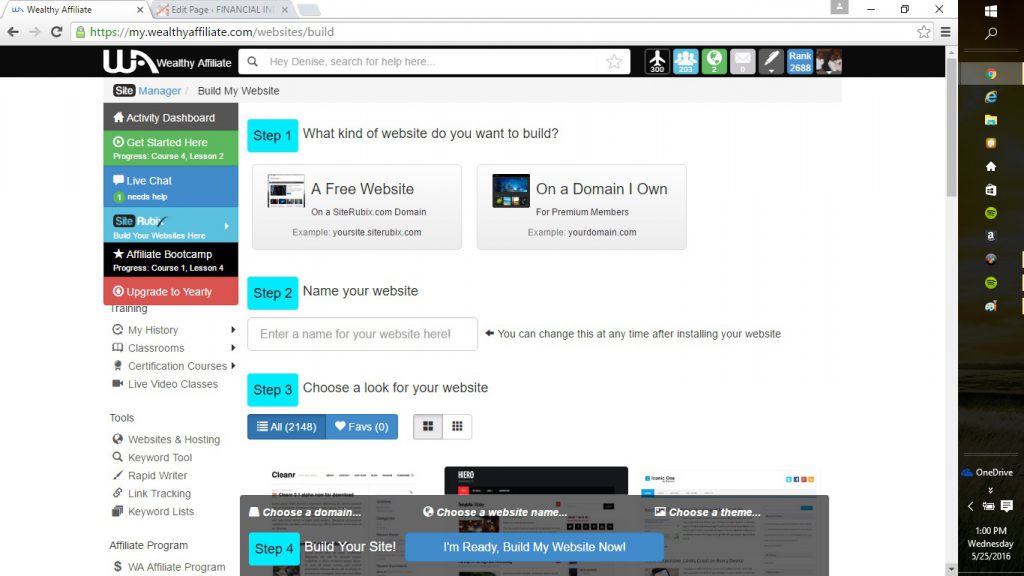The image size is (1024, 576).
Task: Expand the My History submenu arrow
Action: 233,330
